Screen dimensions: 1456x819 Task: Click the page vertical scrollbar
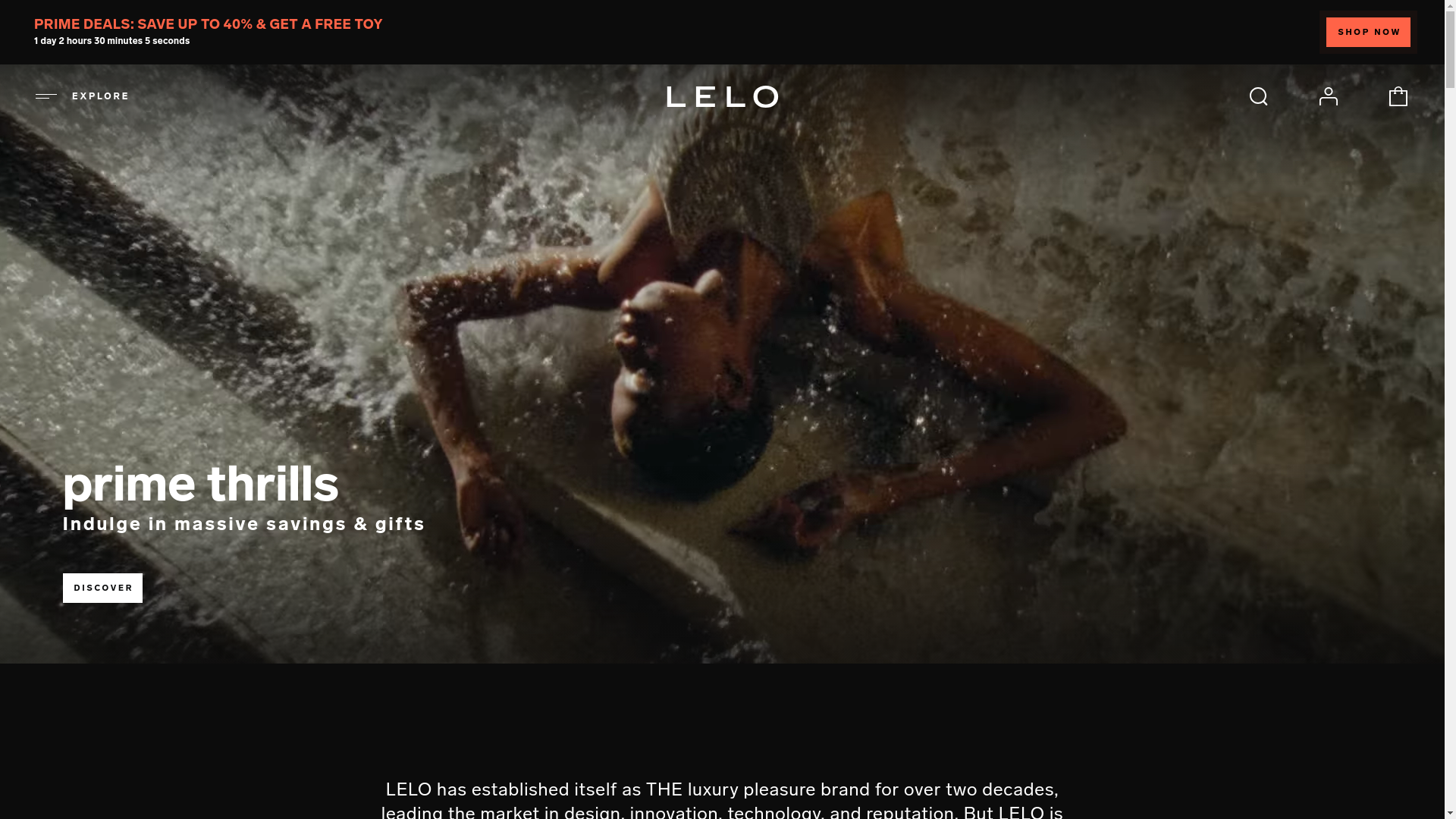[x=1450, y=409]
